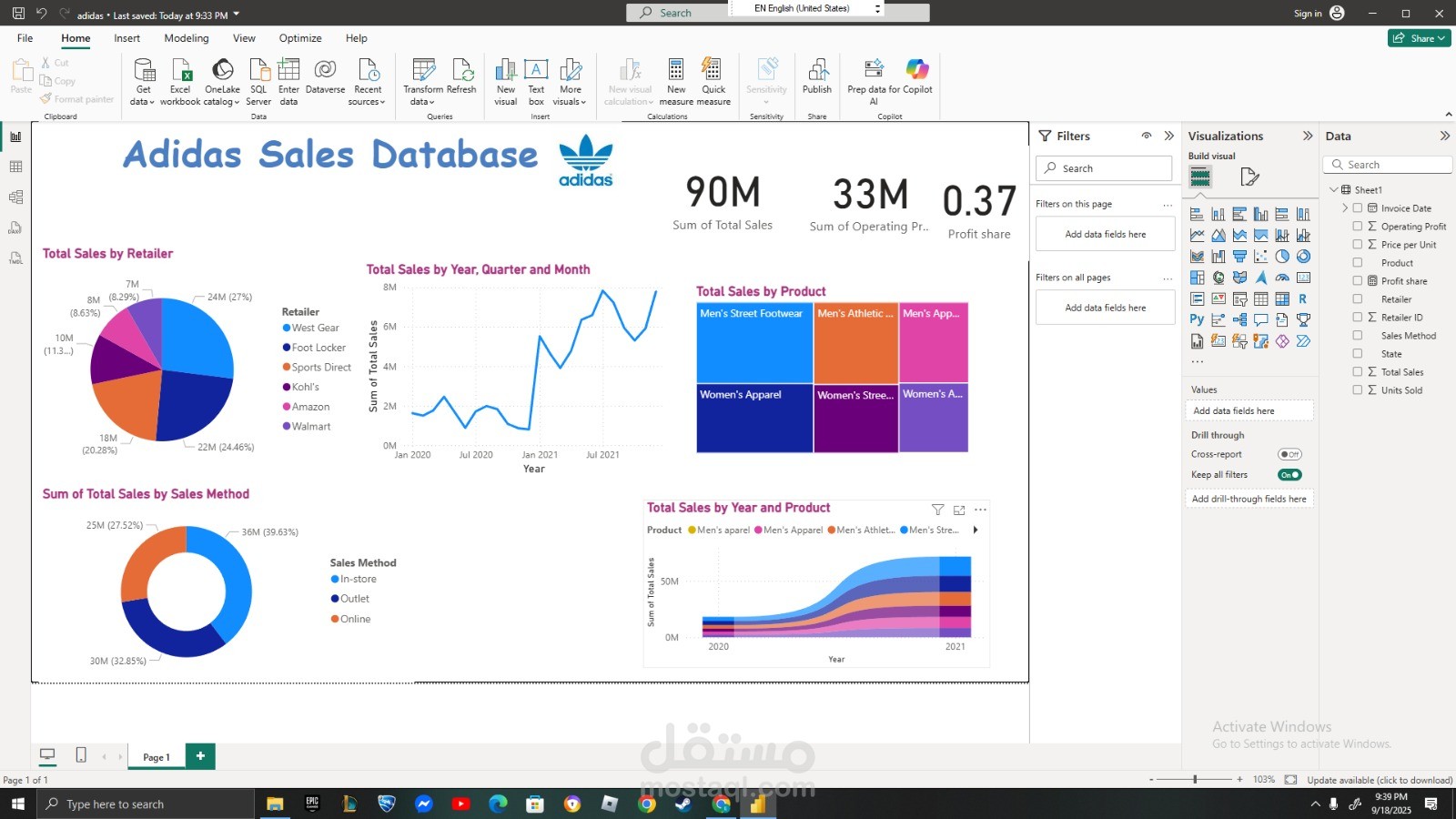The width and height of the screenshot is (1456, 819).
Task: Check the State field
Action: tap(1358, 354)
